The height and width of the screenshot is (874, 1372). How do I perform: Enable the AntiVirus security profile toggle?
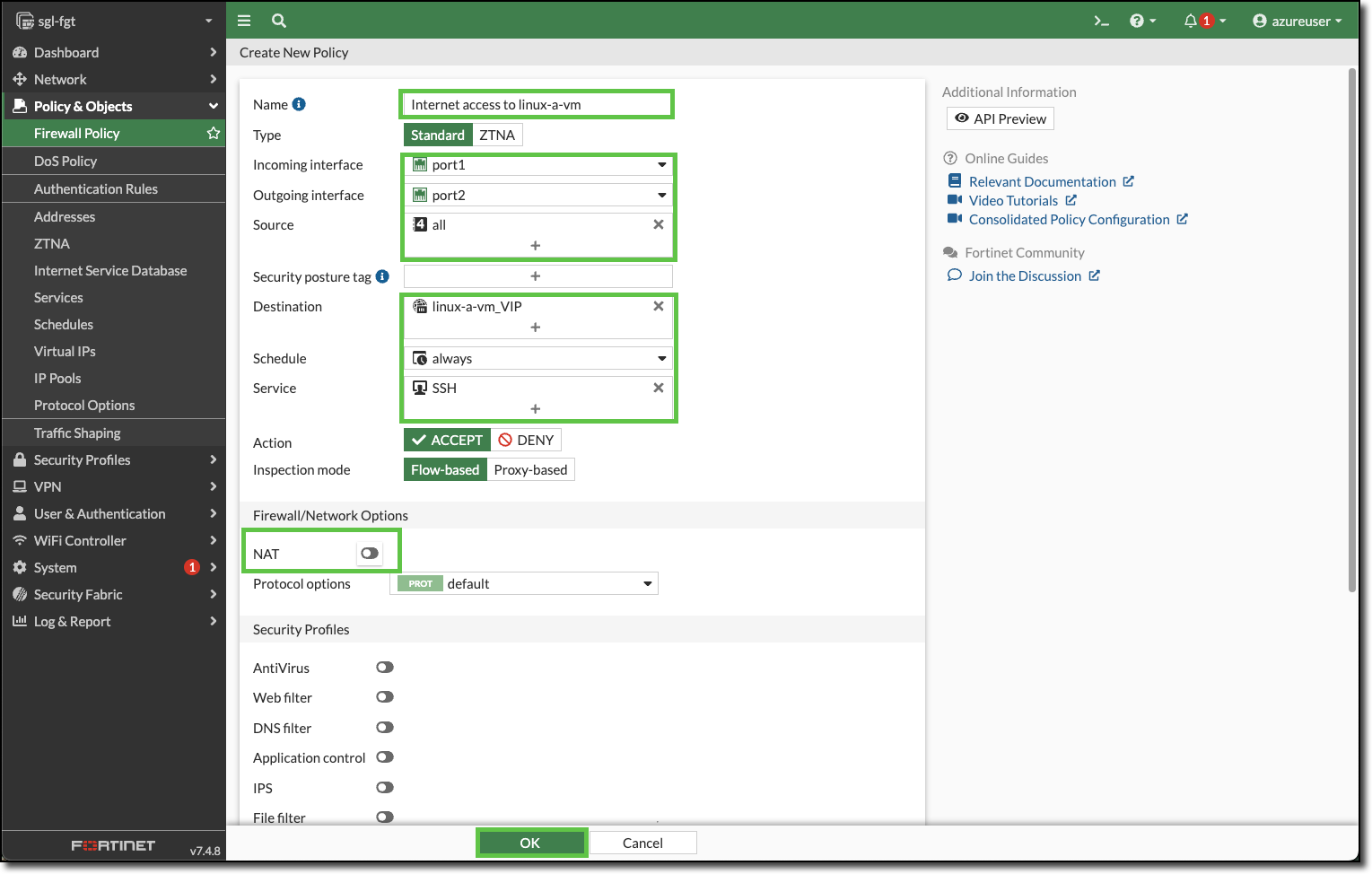pyautogui.click(x=385, y=667)
